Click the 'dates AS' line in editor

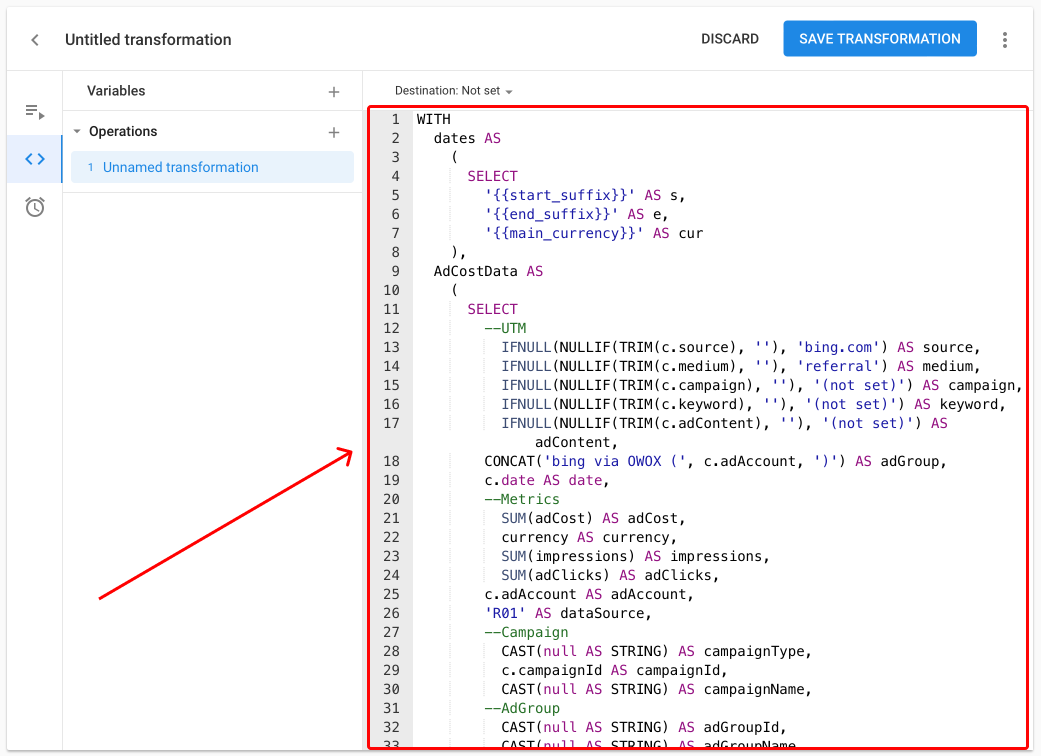[x=467, y=138]
